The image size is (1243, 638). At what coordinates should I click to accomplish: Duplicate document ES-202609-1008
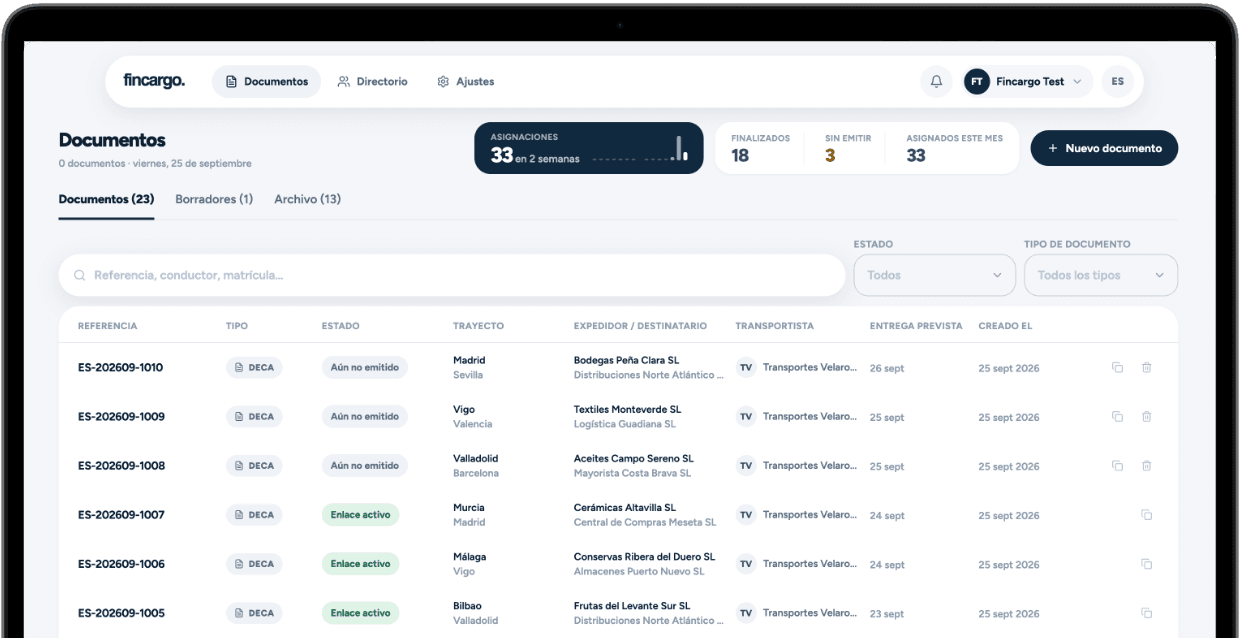[1118, 466]
